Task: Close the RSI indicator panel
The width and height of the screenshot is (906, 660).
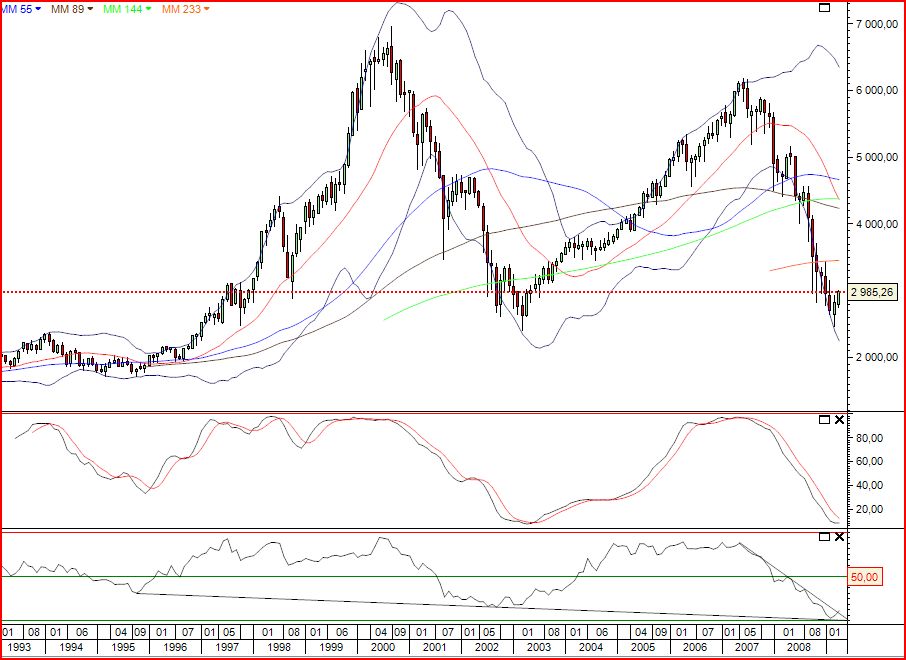Action: tap(840, 537)
